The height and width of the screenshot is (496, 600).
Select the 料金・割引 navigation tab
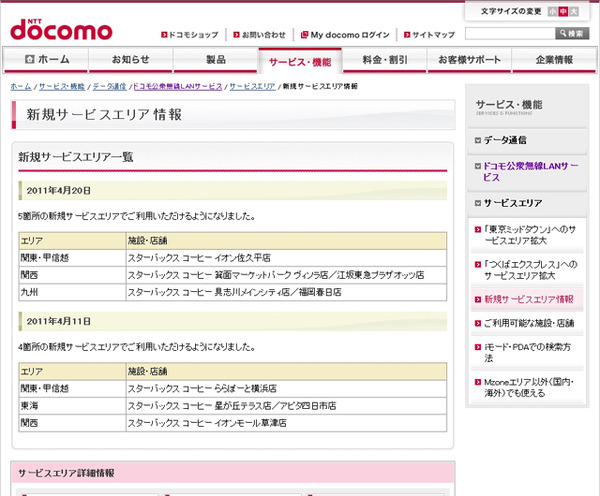coord(385,60)
